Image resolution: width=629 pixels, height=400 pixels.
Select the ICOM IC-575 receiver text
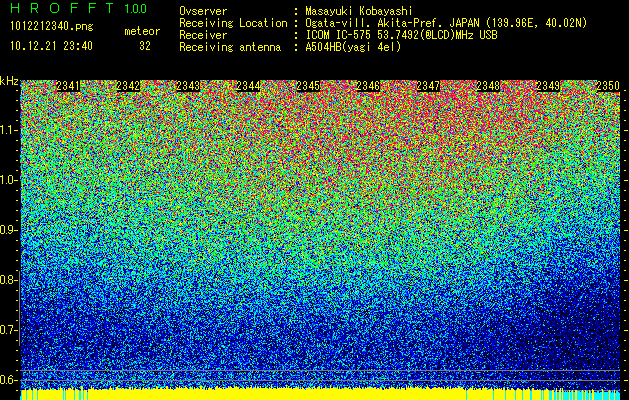click(x=401, y=35)
